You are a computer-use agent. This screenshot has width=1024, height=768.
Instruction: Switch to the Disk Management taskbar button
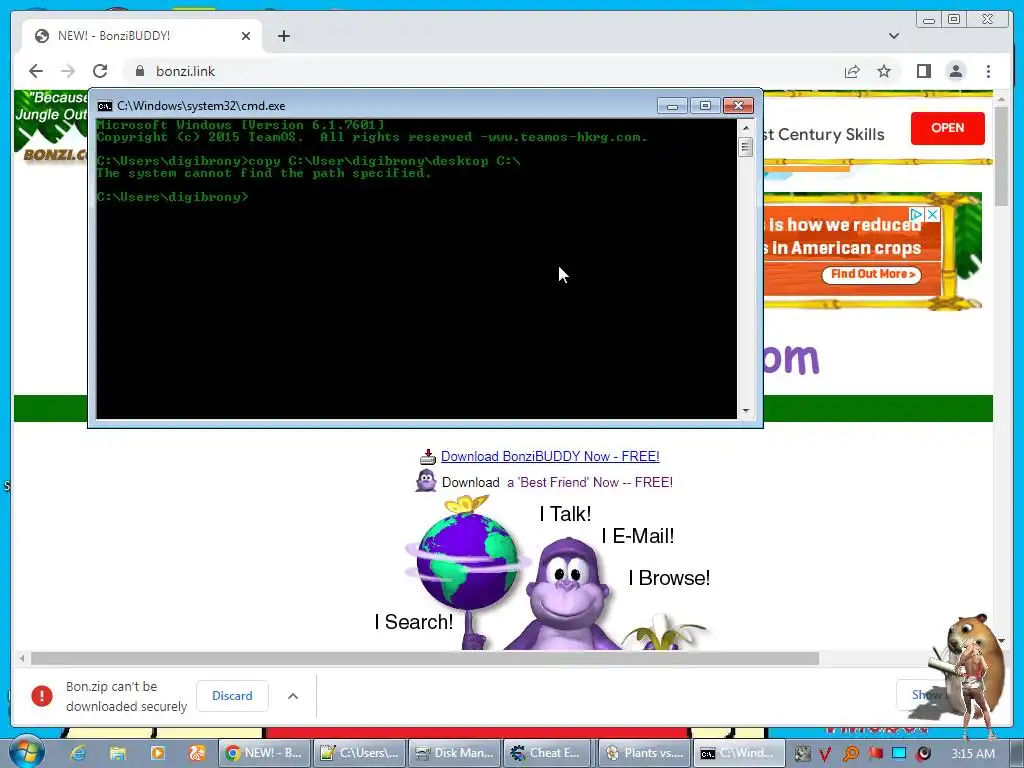(x=455, y=753)
